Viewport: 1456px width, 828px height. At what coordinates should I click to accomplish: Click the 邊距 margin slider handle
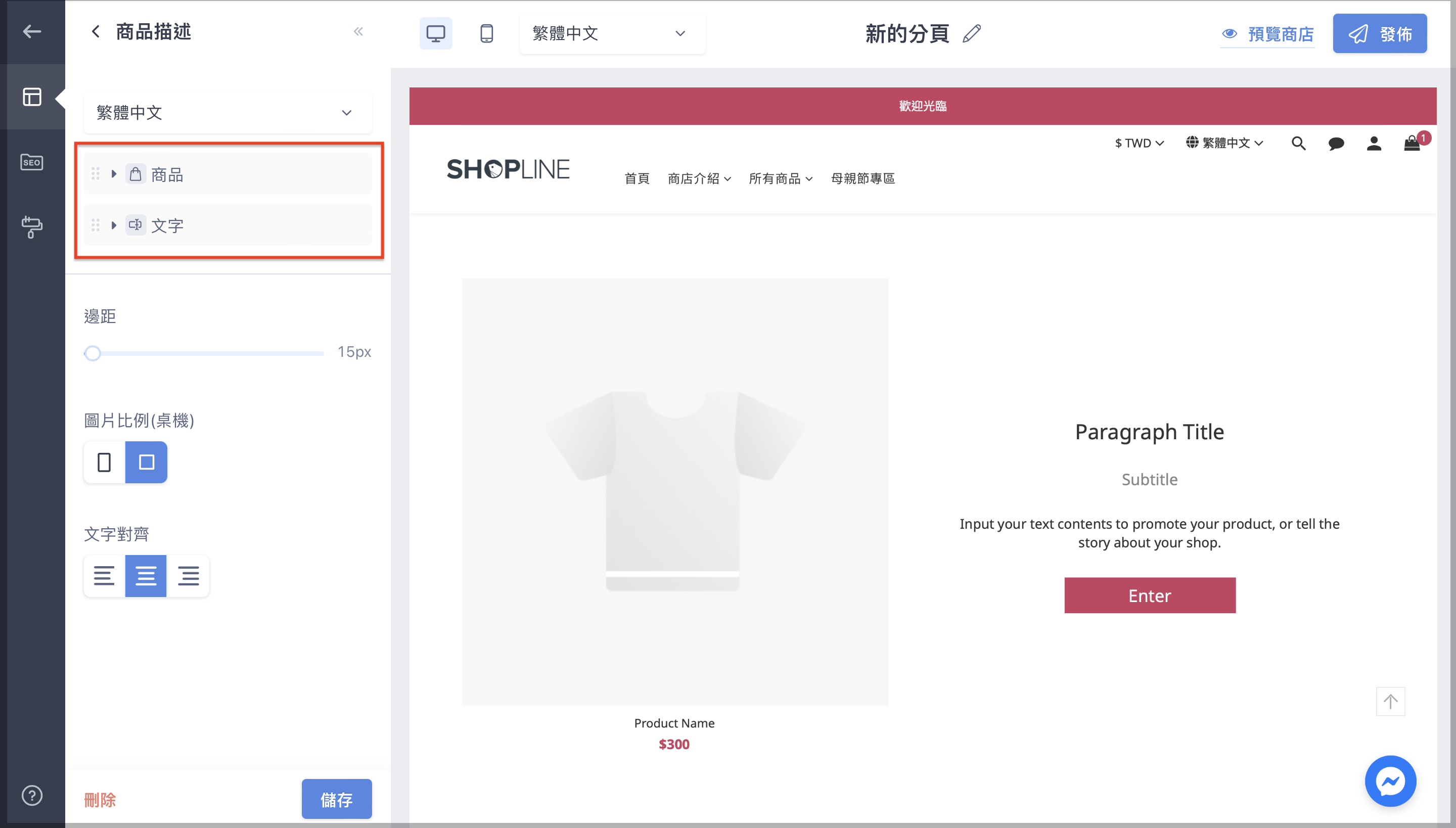coord(93,353)
